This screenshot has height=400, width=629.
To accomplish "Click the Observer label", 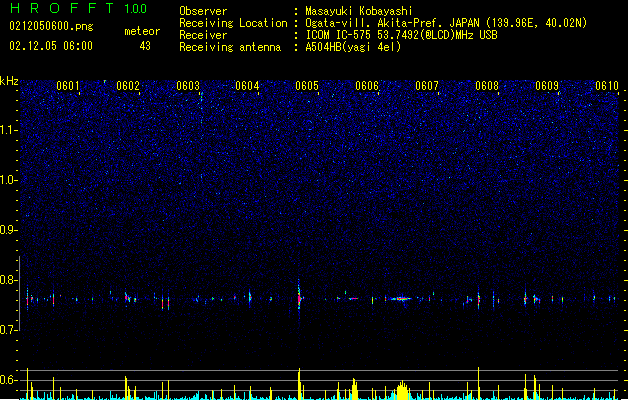I will point(203,11).
